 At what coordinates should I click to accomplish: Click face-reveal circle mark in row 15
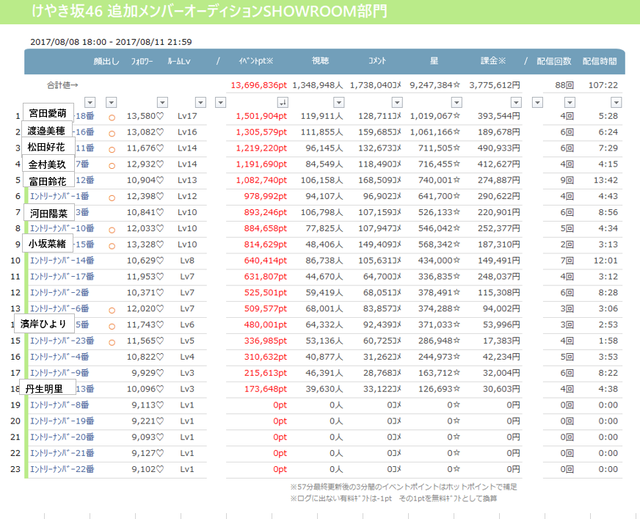click(111, 342)
